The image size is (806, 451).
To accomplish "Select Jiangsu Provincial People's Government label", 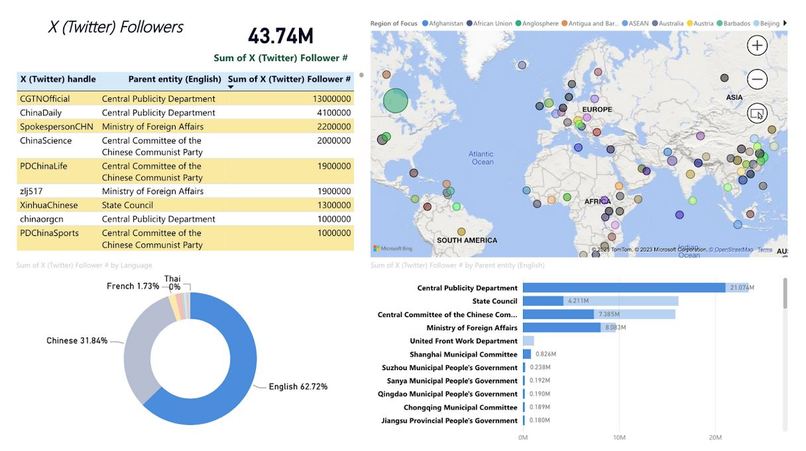I will (449, 420).
